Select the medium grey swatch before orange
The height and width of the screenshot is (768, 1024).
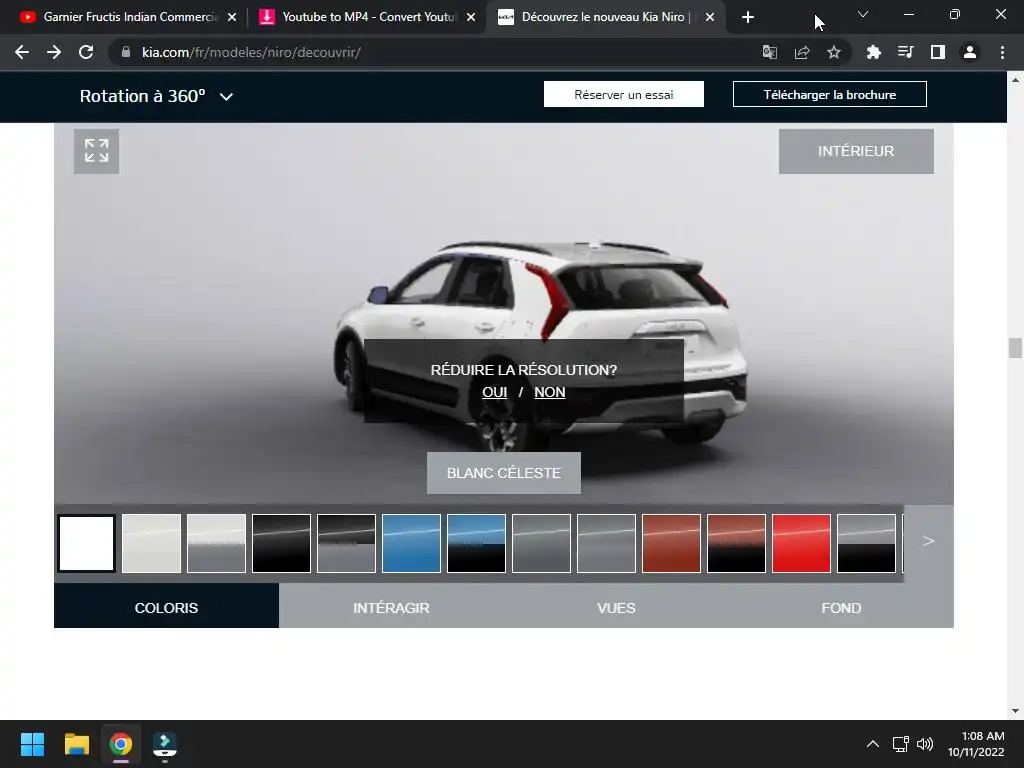coord(606,543)
